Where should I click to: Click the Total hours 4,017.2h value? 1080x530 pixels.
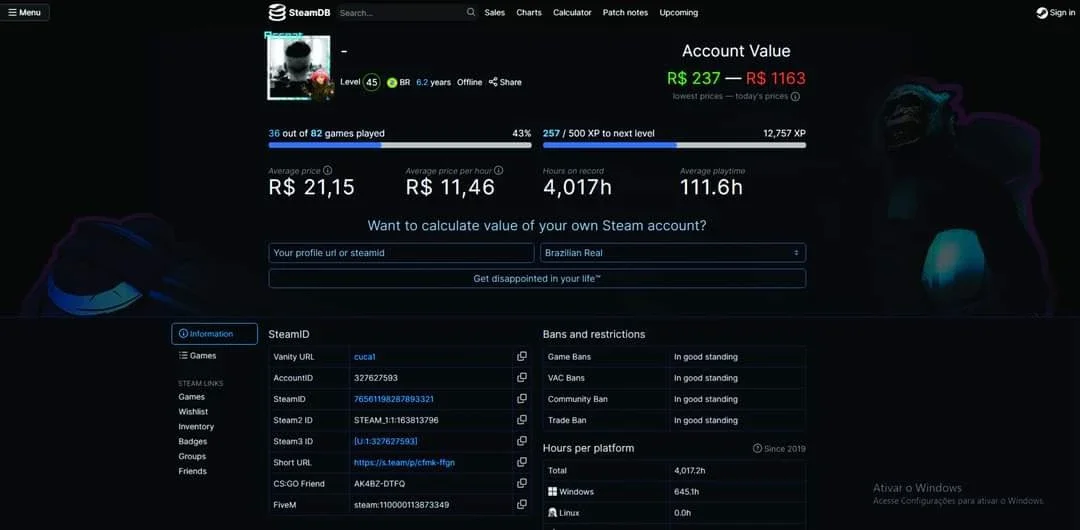click(690, 471)
